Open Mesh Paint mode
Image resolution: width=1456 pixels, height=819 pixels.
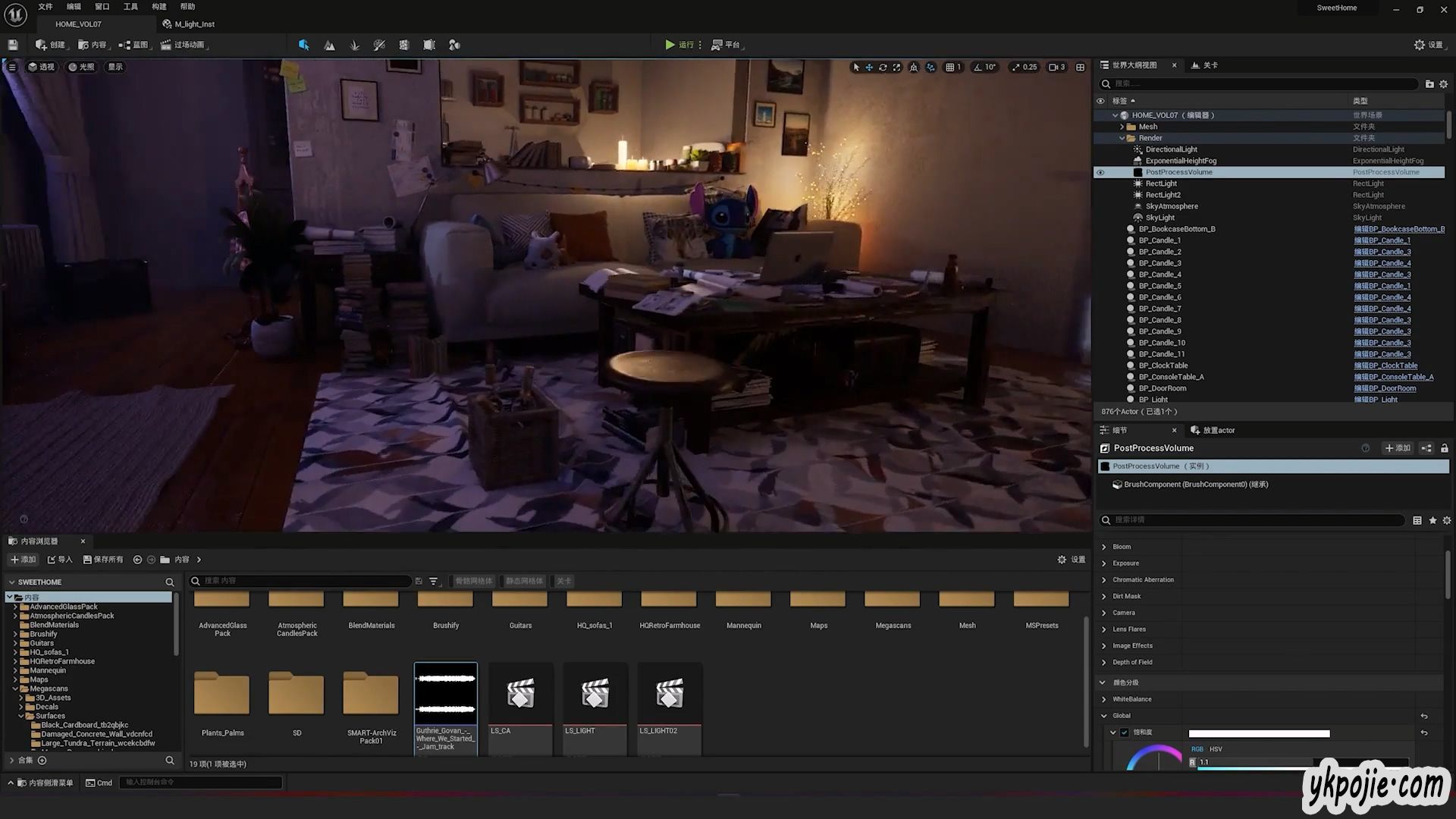point(379,45)
